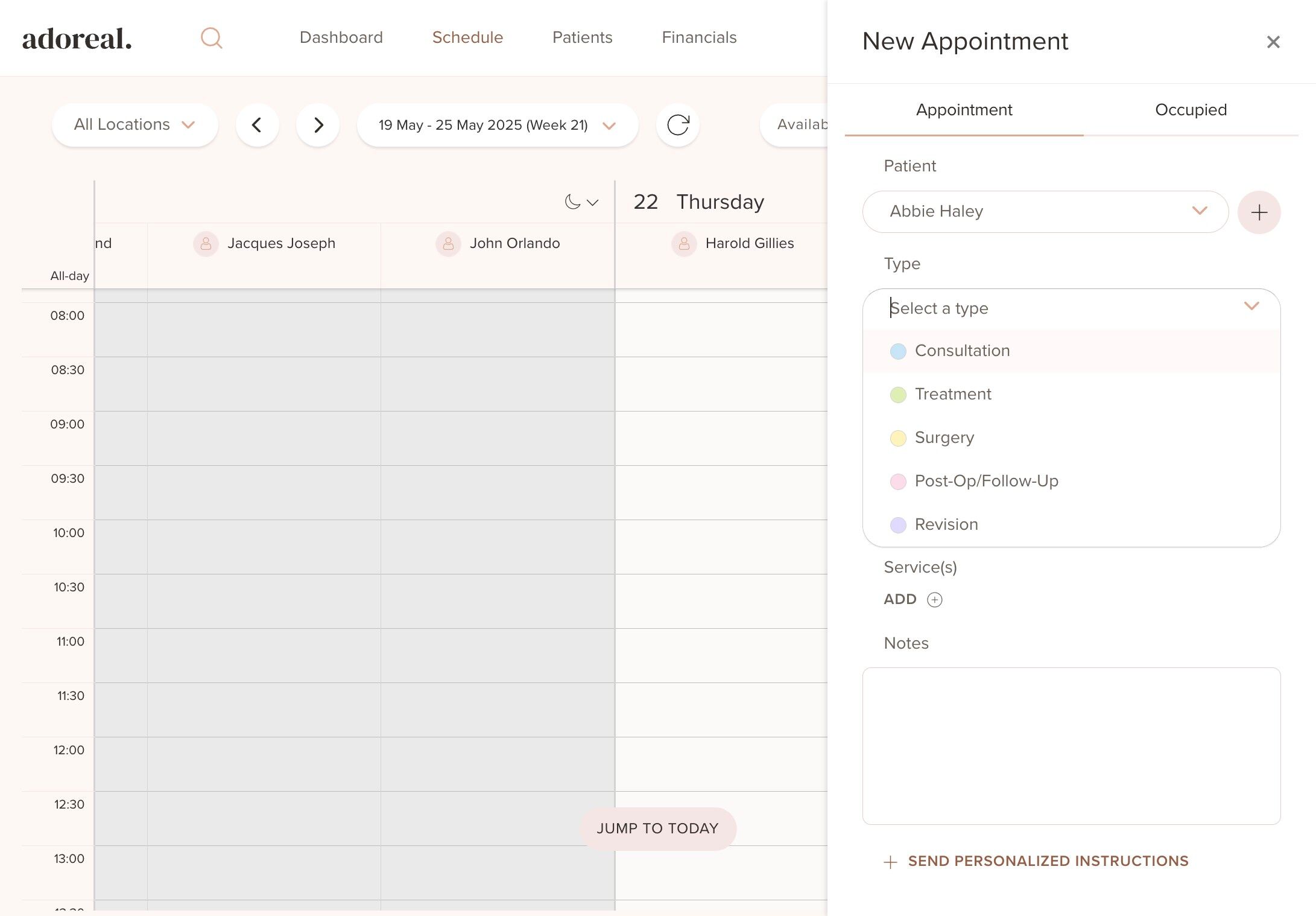Image resolution: width=1316 pixels, height=916 pixels.
Task: Close the New Appointment panel
Action: [1273, 42]
